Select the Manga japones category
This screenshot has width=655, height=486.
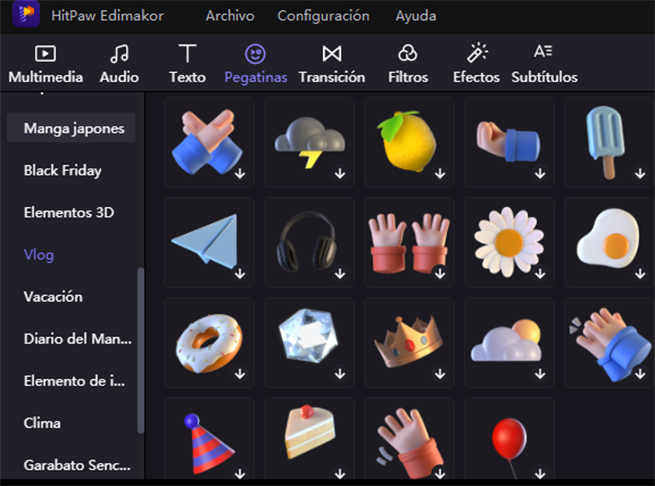pos(71,128)
